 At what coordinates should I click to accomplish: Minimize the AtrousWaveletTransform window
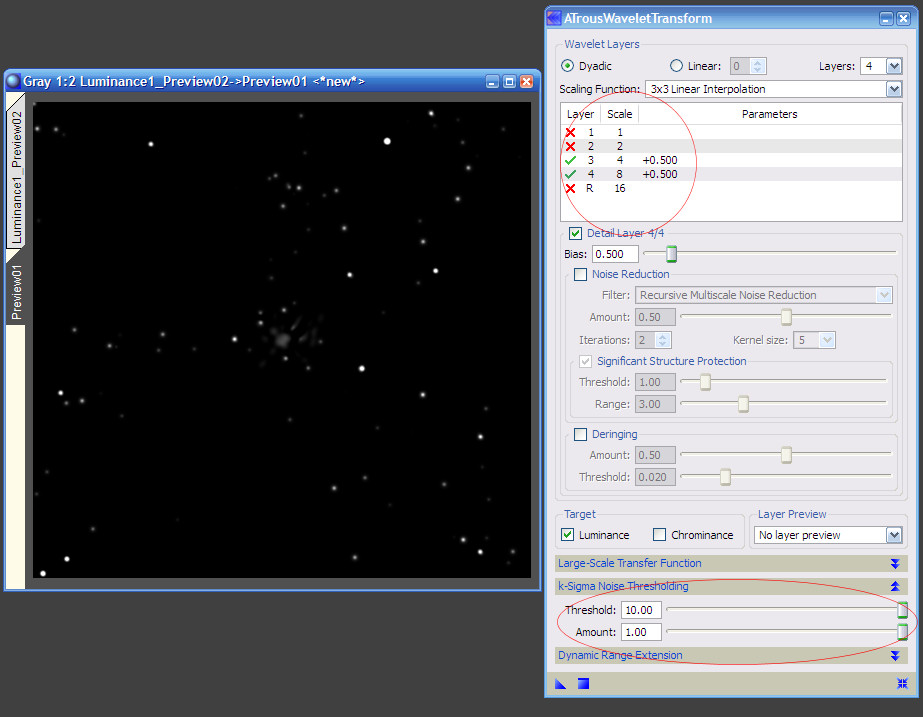point(886,19)
